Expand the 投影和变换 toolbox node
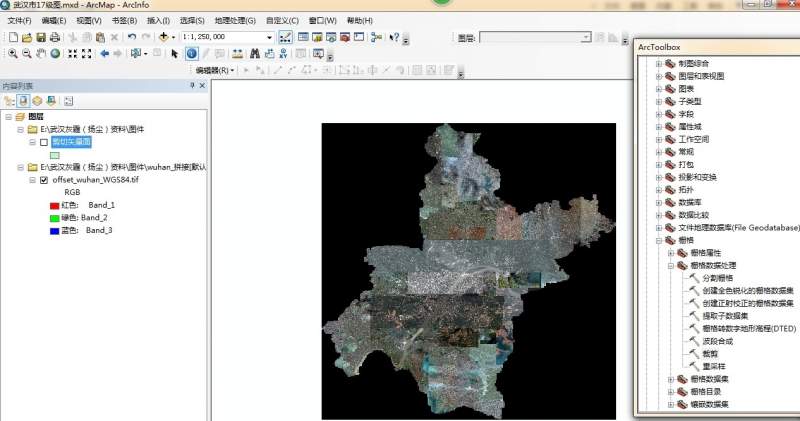 (659, 177)
